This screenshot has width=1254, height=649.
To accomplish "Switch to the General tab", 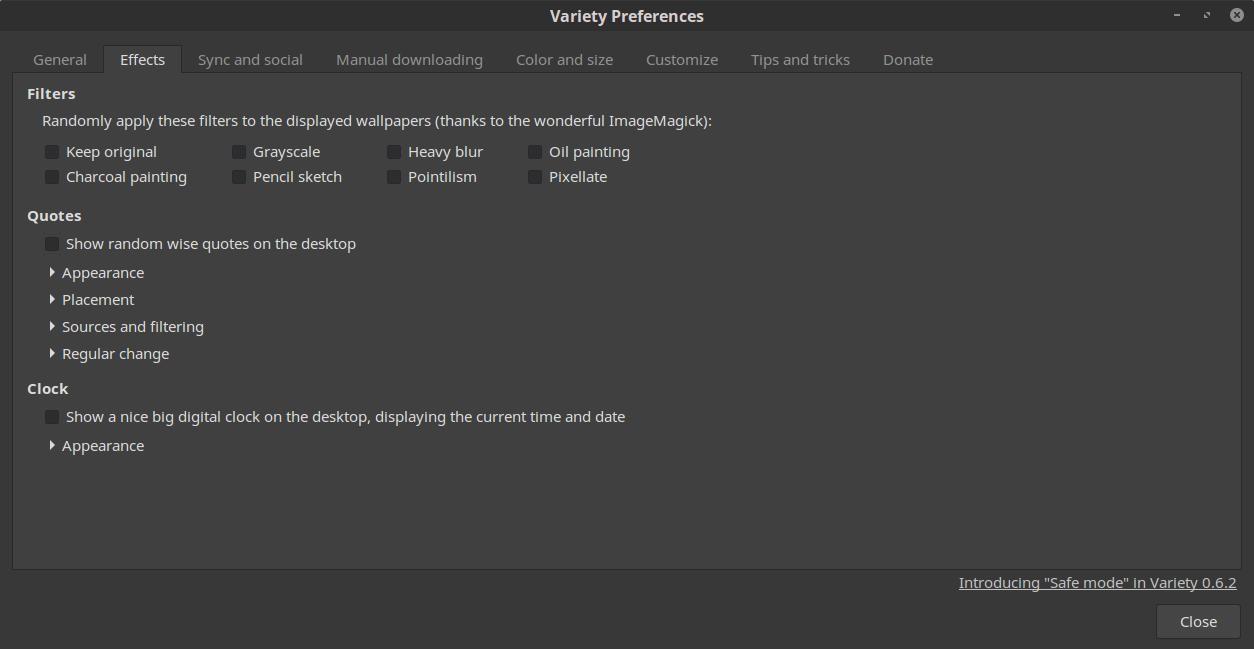I will (60, 60).
